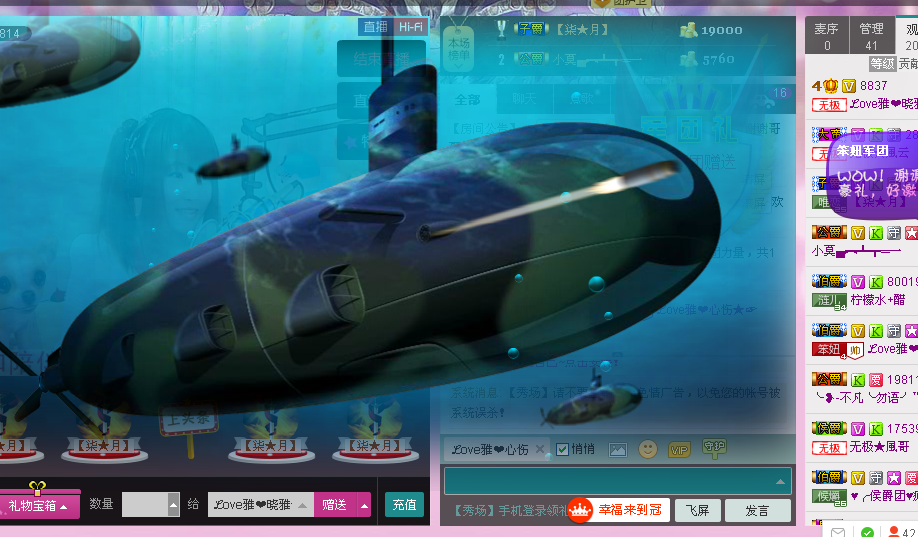The height and width of the screenshot is (537, 918).
Task: Select the 聊天 chat tab
Action: [x=524, y=100]
